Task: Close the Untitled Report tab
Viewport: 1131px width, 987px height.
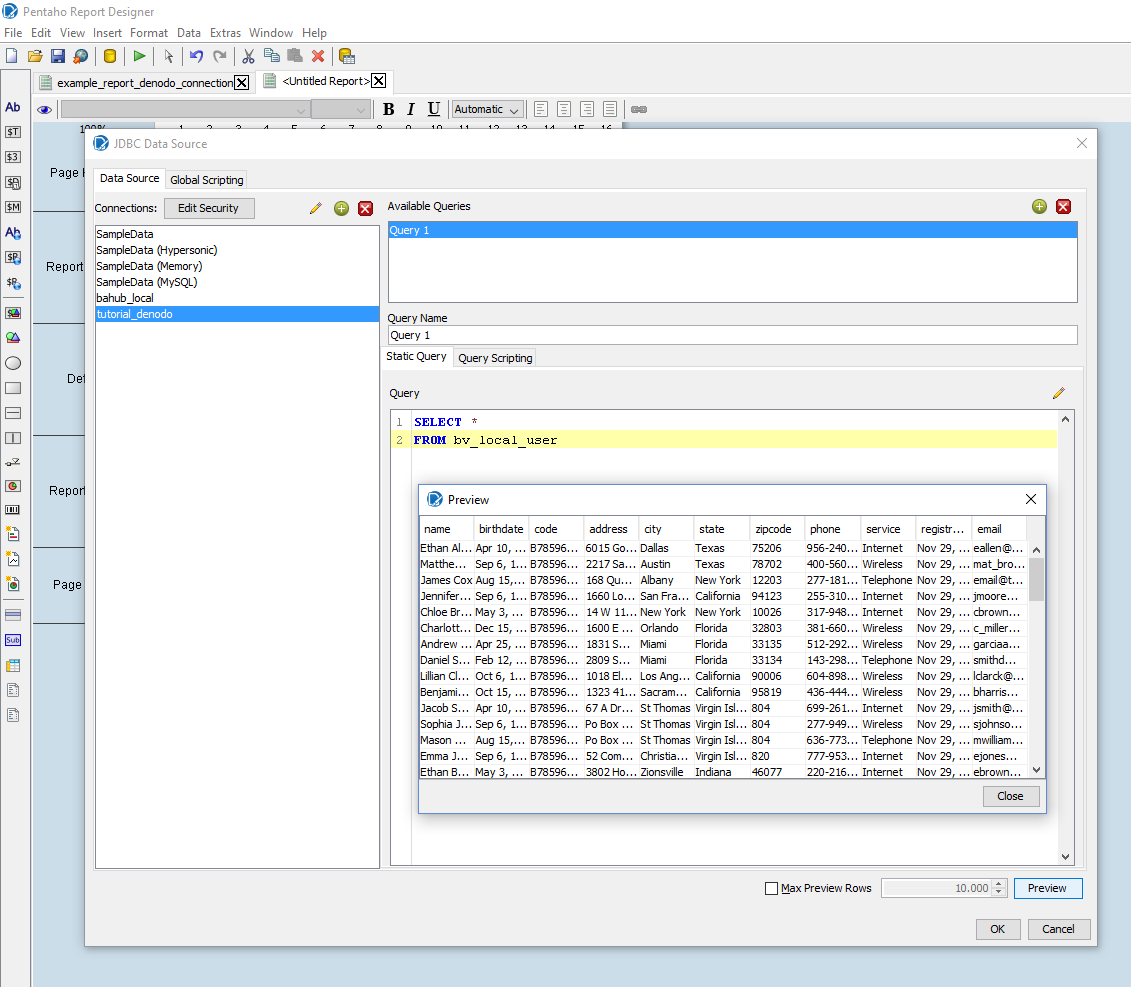Action: [378, 81]
